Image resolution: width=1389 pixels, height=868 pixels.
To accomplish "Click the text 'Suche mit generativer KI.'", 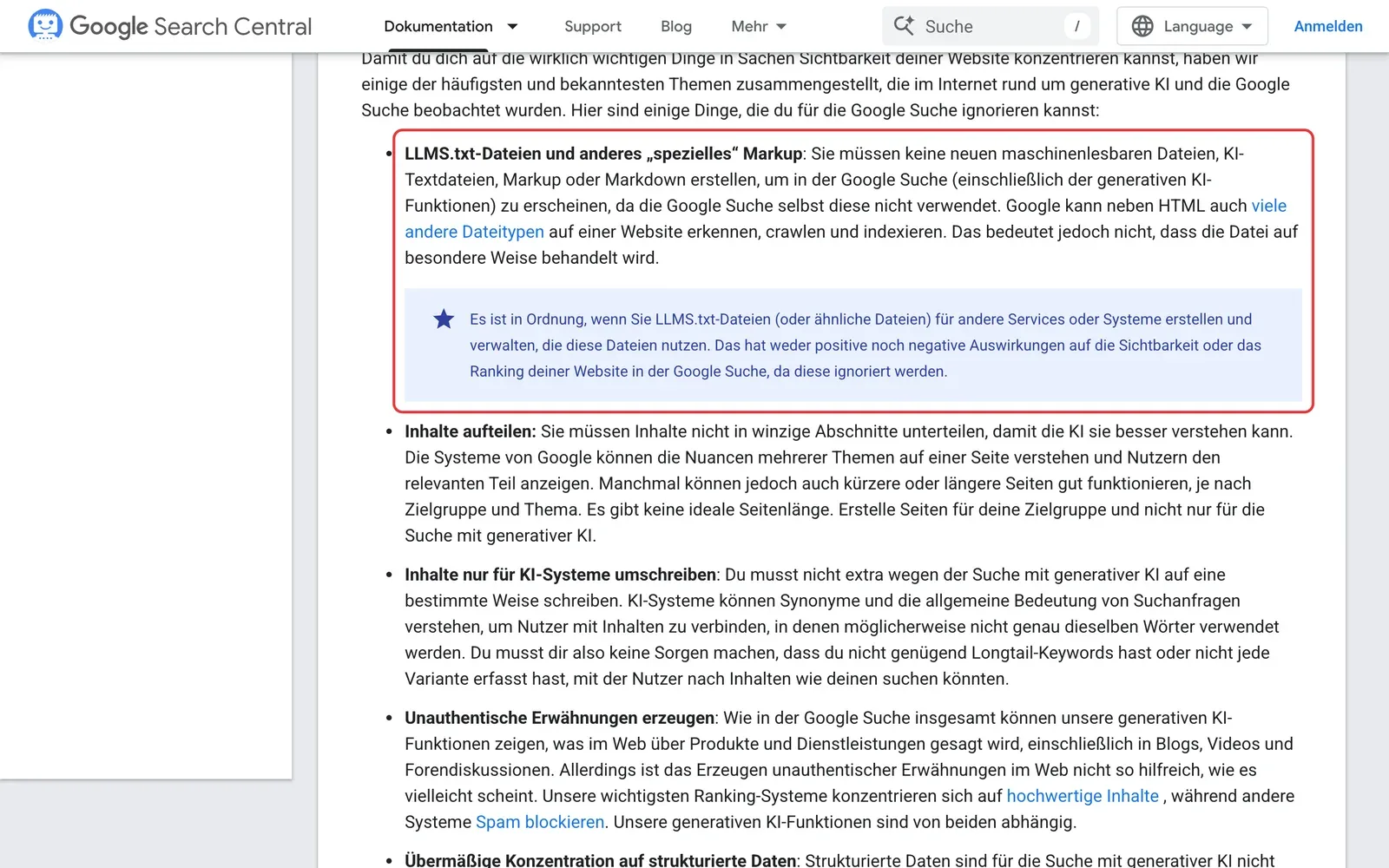I will pyautogui.click(x=501, y=536).
